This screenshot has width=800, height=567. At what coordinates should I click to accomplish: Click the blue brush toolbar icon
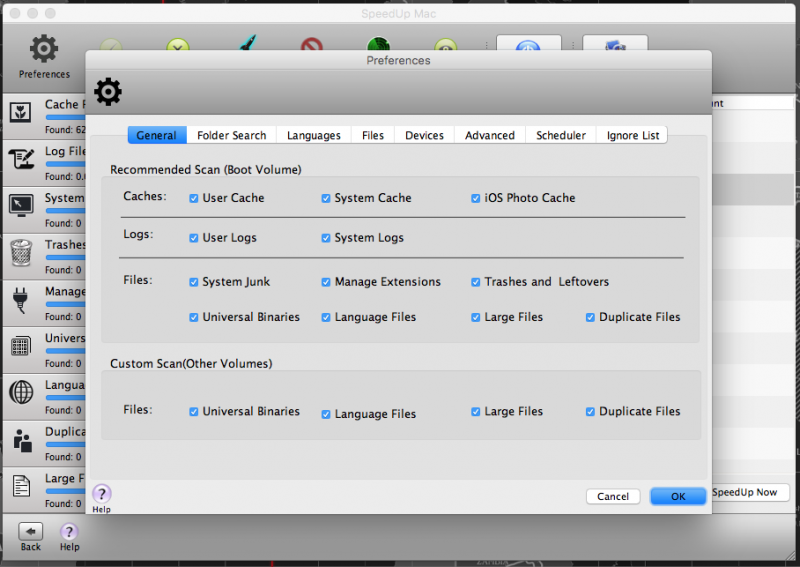coord(248,43)
